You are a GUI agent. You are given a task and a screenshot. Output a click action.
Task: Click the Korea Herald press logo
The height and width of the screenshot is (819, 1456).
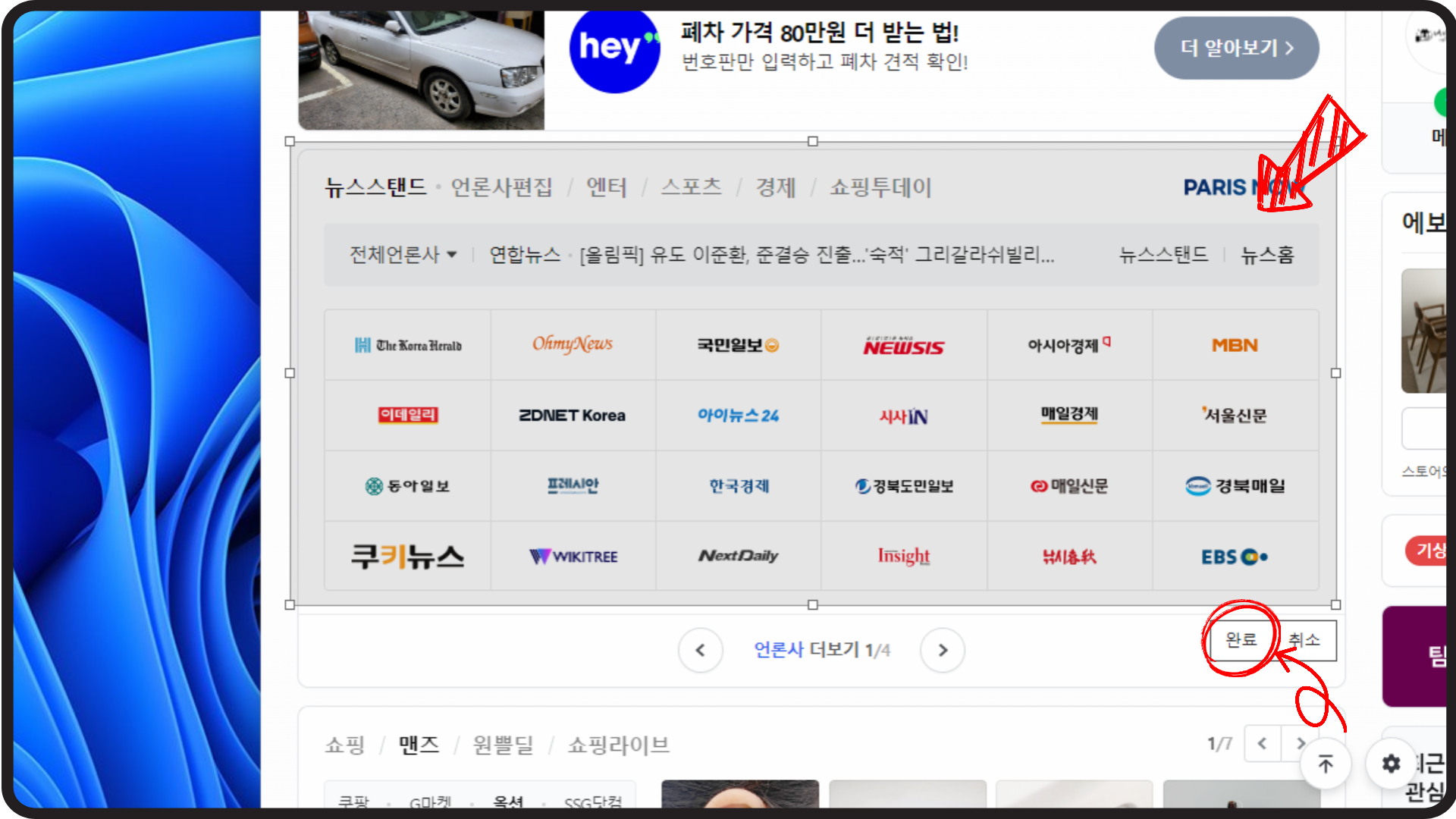pos(408,345)
